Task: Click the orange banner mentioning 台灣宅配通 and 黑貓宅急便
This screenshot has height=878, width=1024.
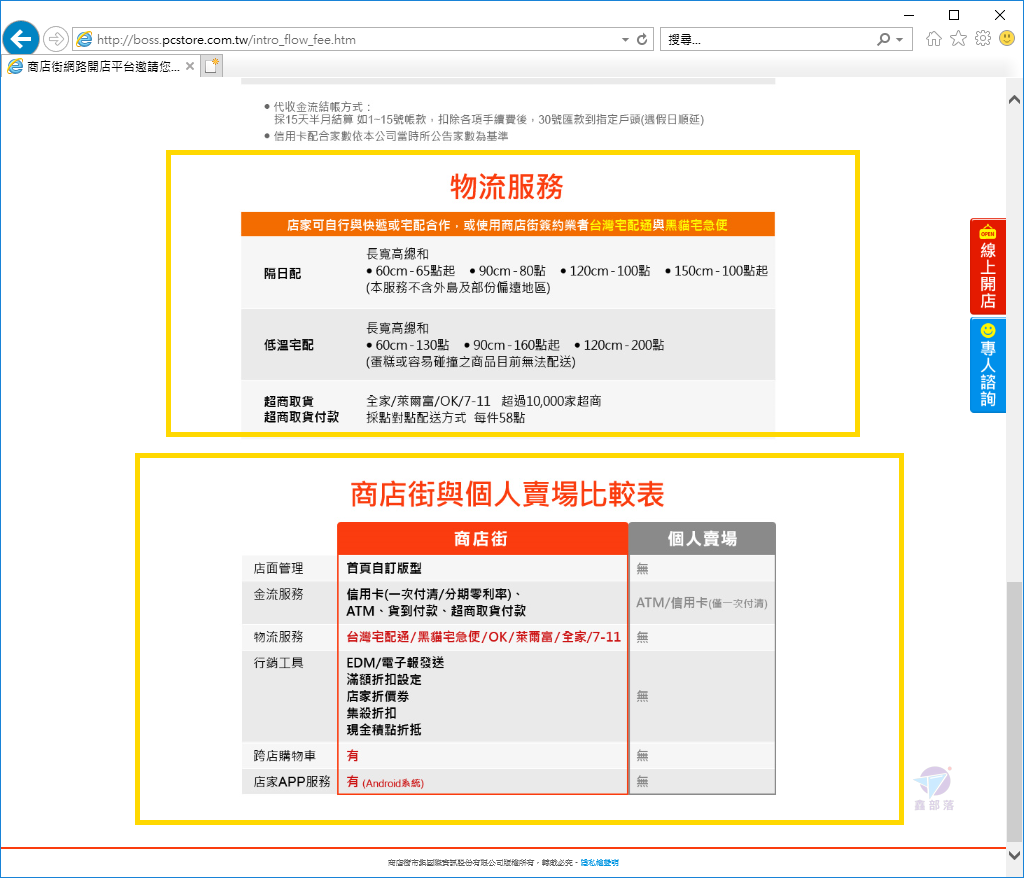Action: click(x=507, y=225)
